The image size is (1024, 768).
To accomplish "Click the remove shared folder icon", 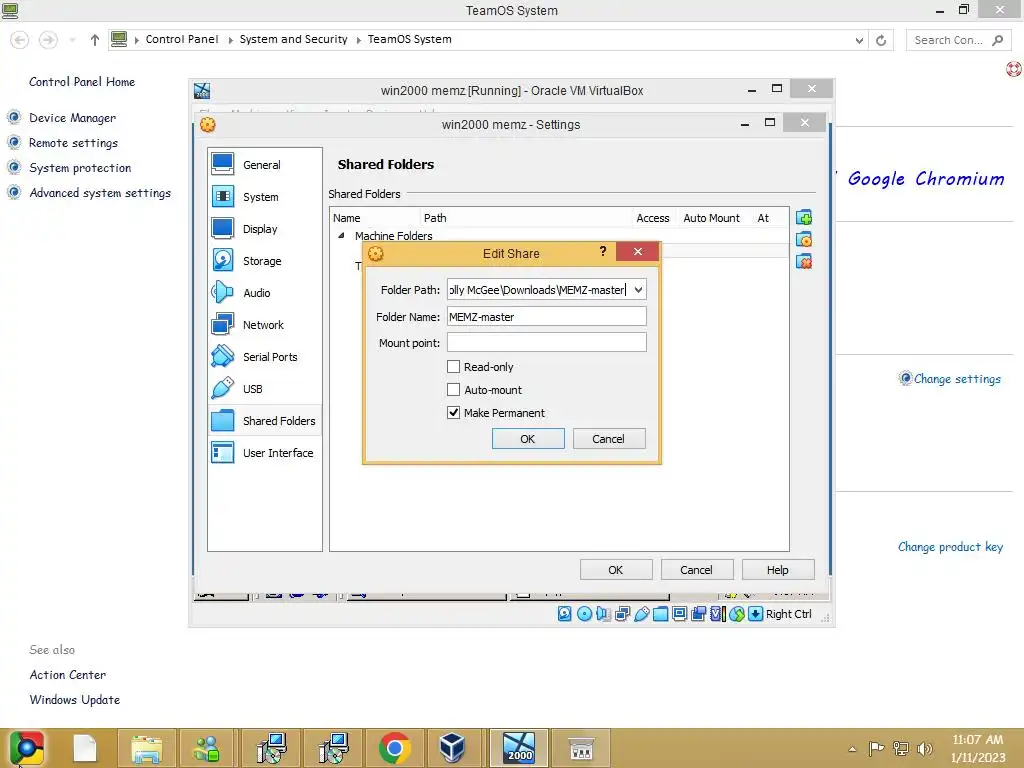I will point(804,262).
